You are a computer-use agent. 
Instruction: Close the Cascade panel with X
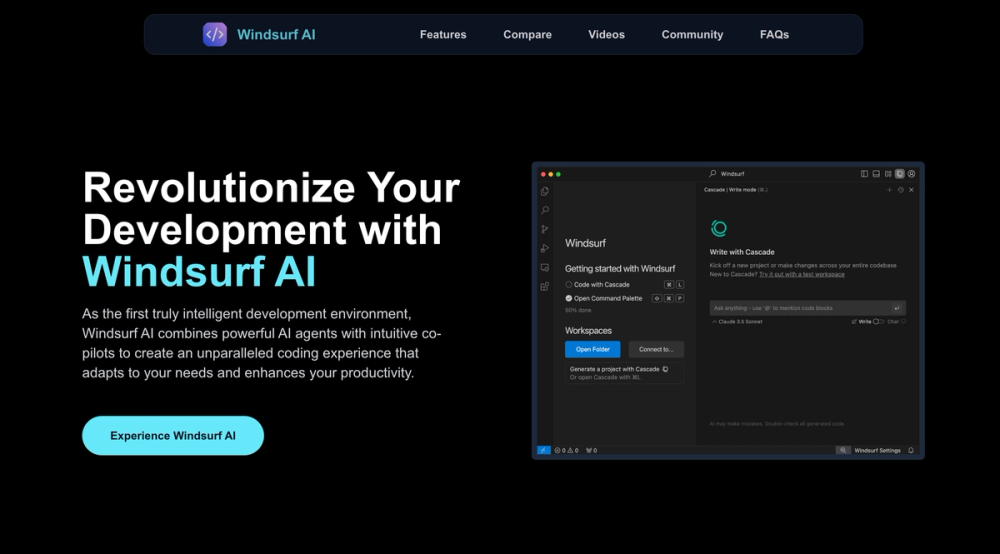coord(911,190)
